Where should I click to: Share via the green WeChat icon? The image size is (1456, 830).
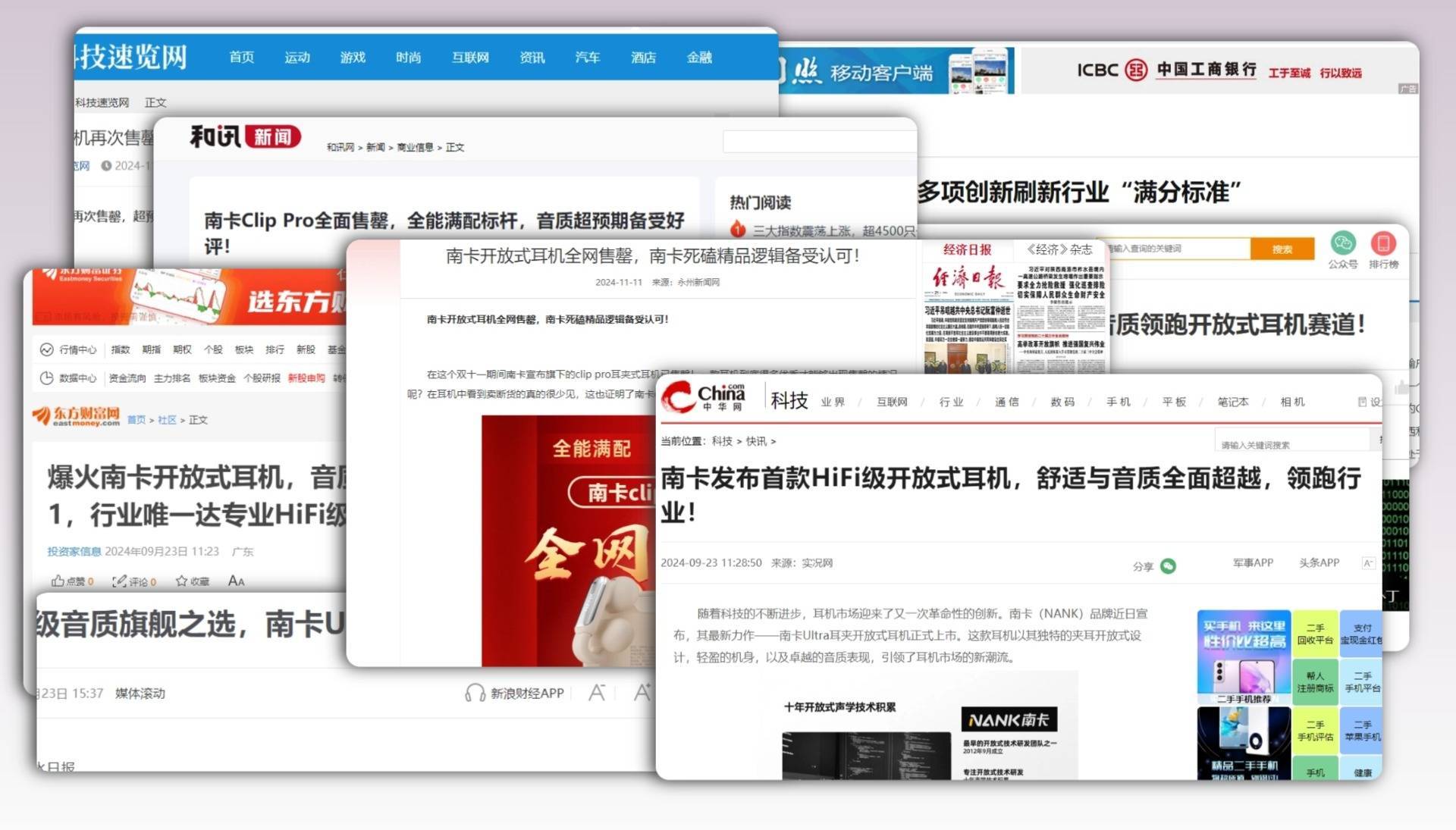(1168, 565)
